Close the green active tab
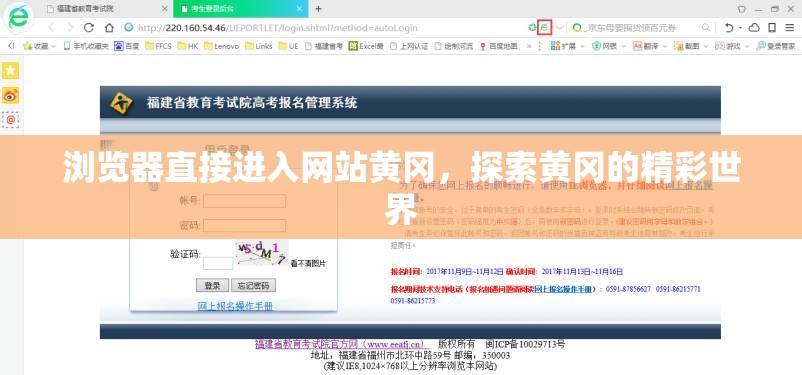This screenshot has height=375, width=802. (299, 9)
